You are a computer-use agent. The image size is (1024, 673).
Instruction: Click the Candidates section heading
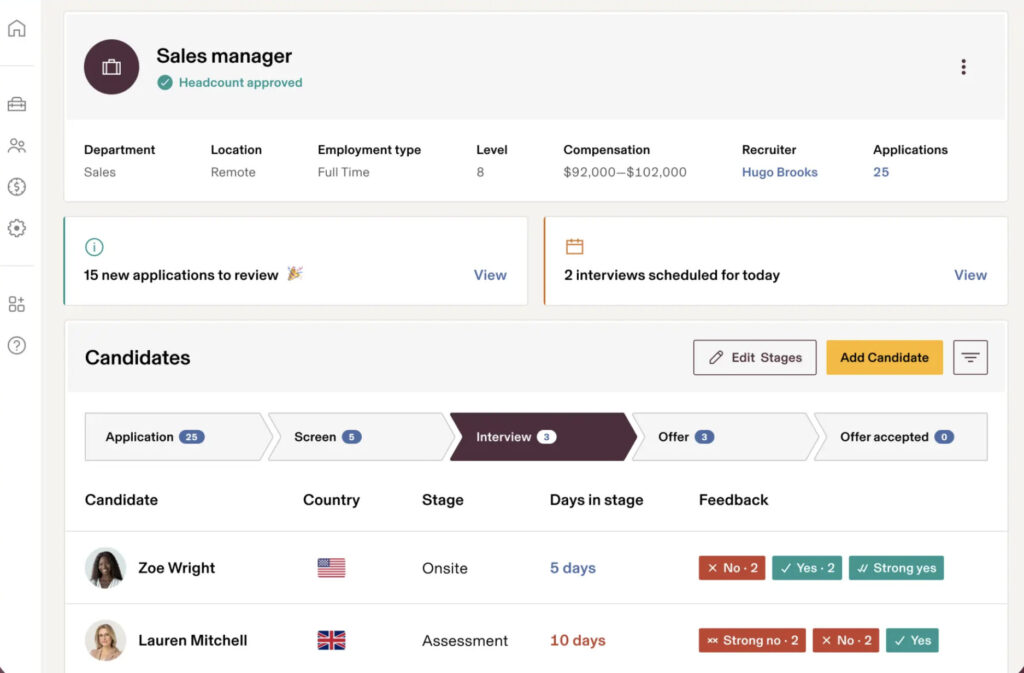coord(138,358)
